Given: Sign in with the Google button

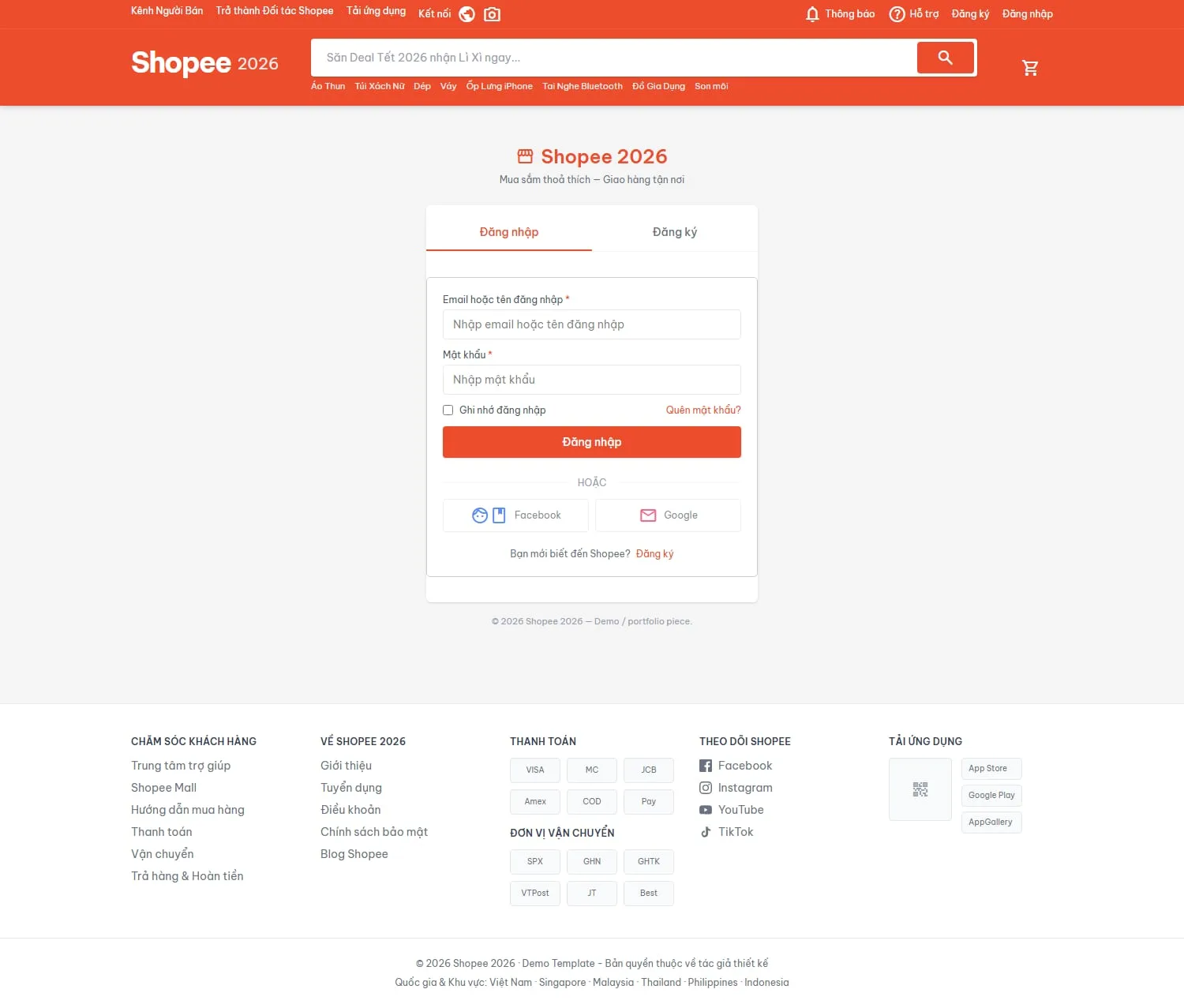Looking at the screenshot, I should [x=668, y=515].
